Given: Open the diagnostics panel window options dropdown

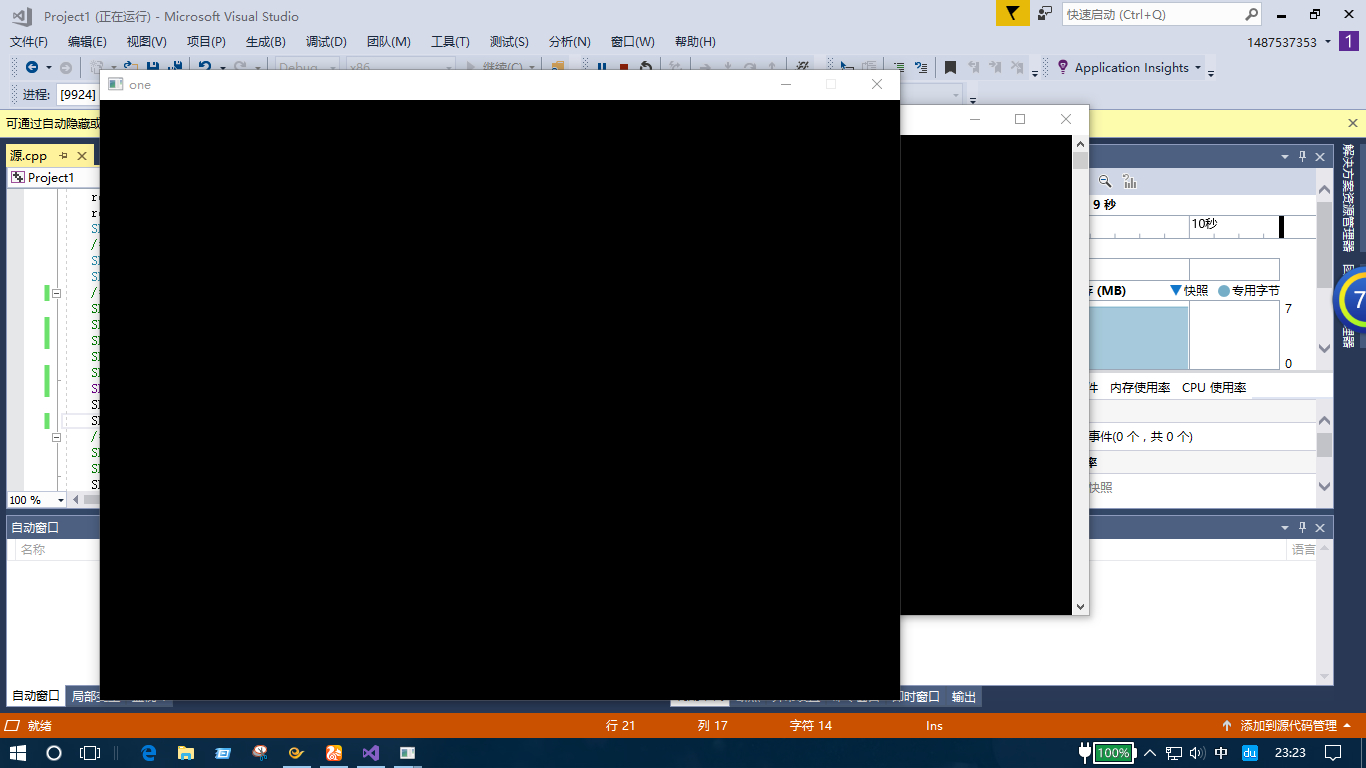Looking at the screenshot, I should 1285,157.
